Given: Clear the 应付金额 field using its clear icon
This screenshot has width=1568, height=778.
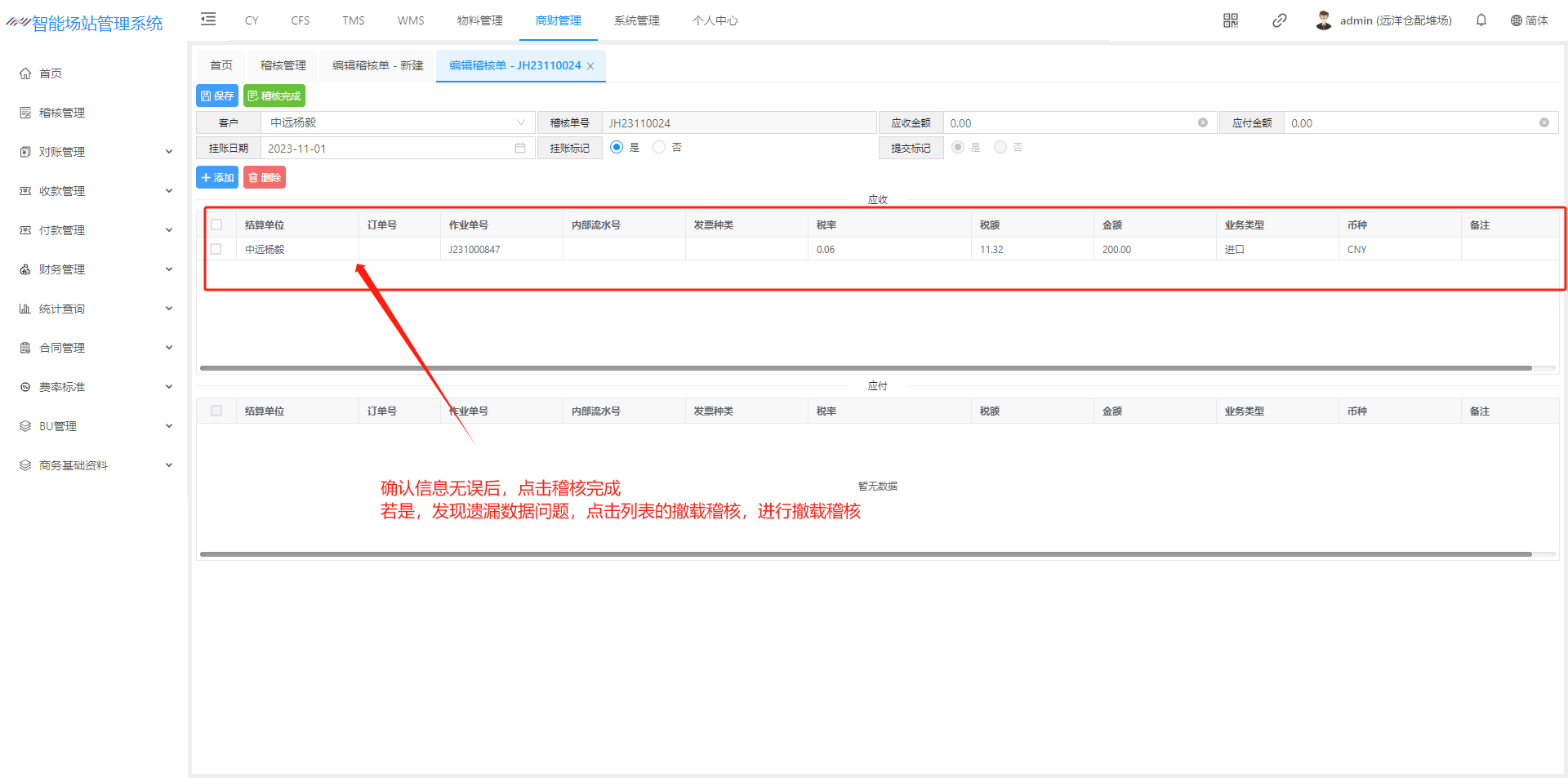Looking at the screenshot, I should click(1543, 123).
